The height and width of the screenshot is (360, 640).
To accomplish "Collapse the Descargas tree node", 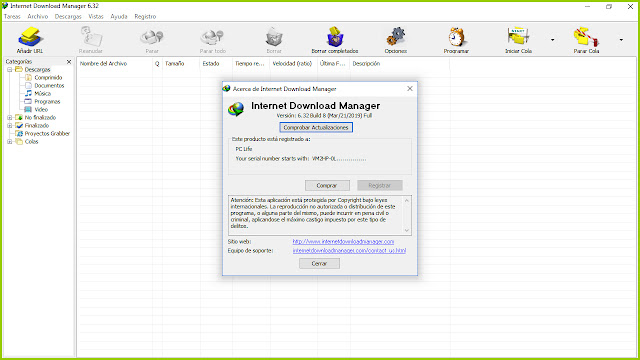I will (x=9, y=70).
